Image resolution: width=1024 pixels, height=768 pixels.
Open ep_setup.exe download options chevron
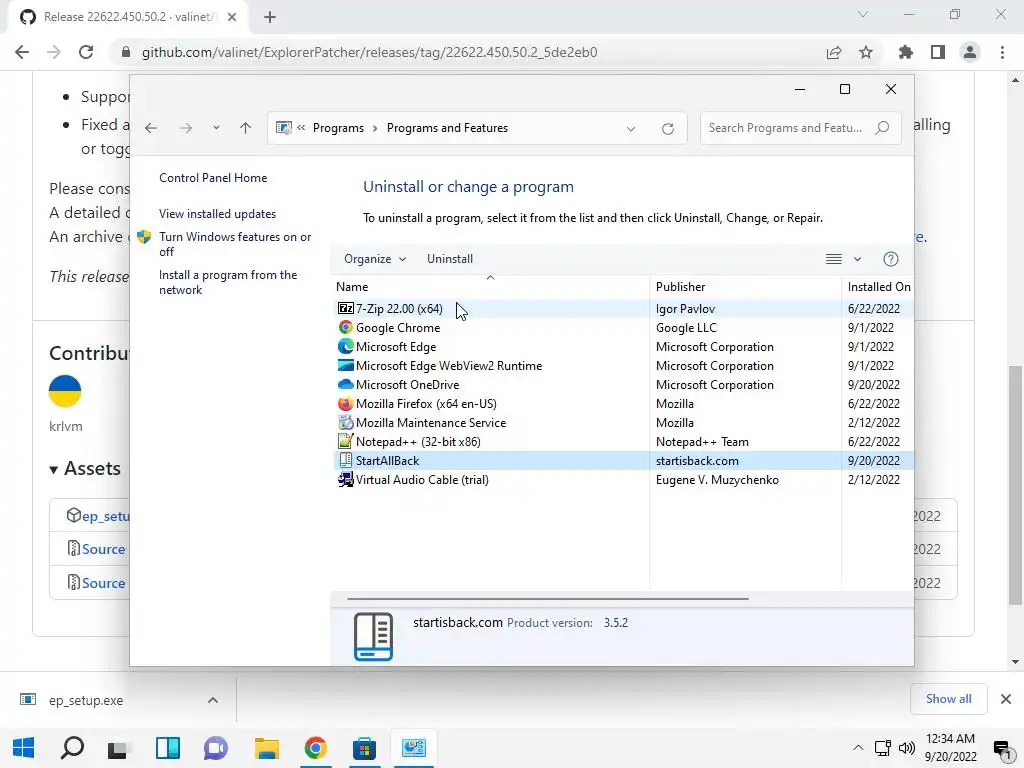[213, 700]
